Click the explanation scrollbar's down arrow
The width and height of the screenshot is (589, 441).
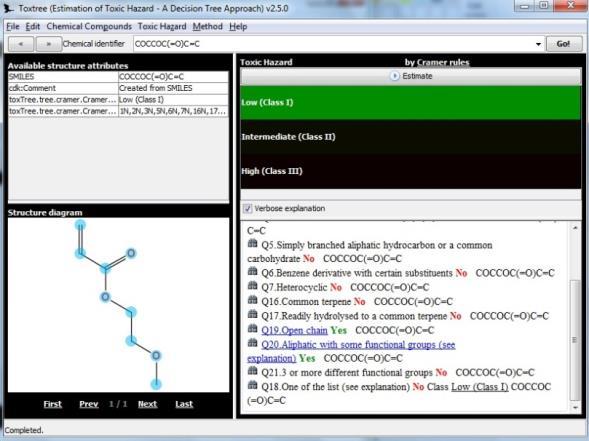pyautogui.click(x=575, y=408)
